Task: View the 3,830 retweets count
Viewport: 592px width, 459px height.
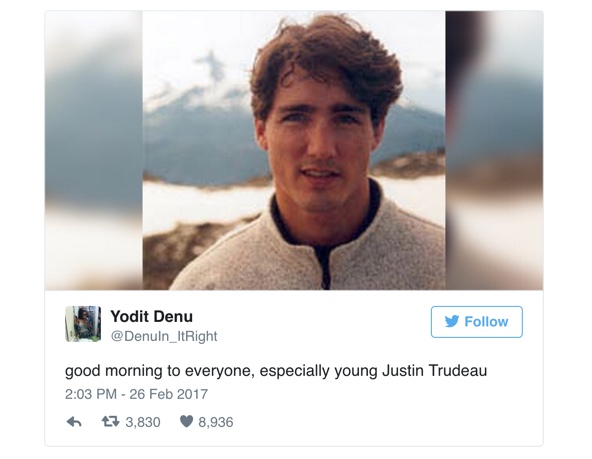Action: tap(143, 422)
